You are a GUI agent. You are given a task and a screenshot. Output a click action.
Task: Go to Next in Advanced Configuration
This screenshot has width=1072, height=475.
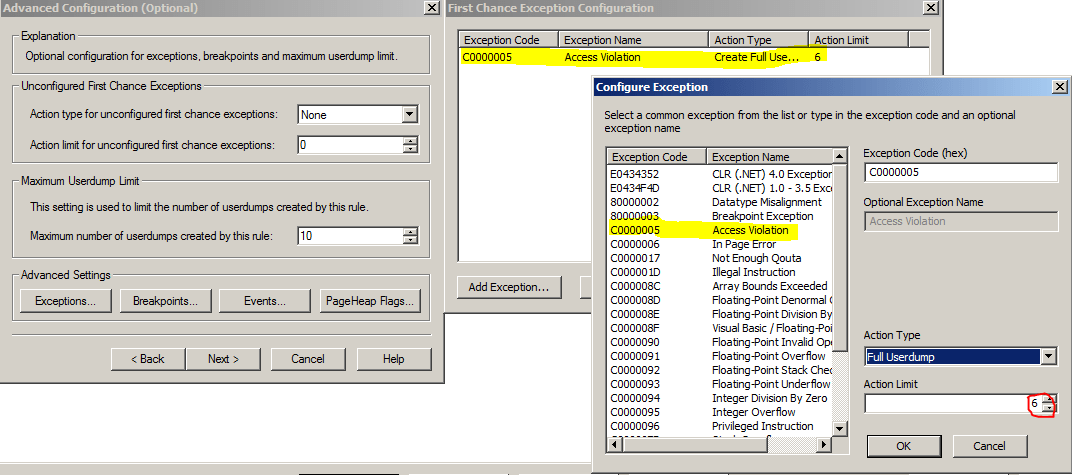[x=222, y=359]
